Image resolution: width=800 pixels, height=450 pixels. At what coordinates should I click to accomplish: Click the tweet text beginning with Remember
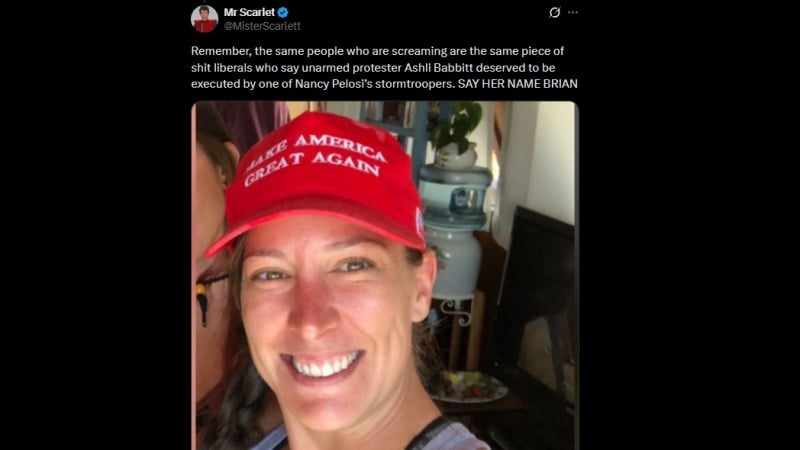[384, 67]
